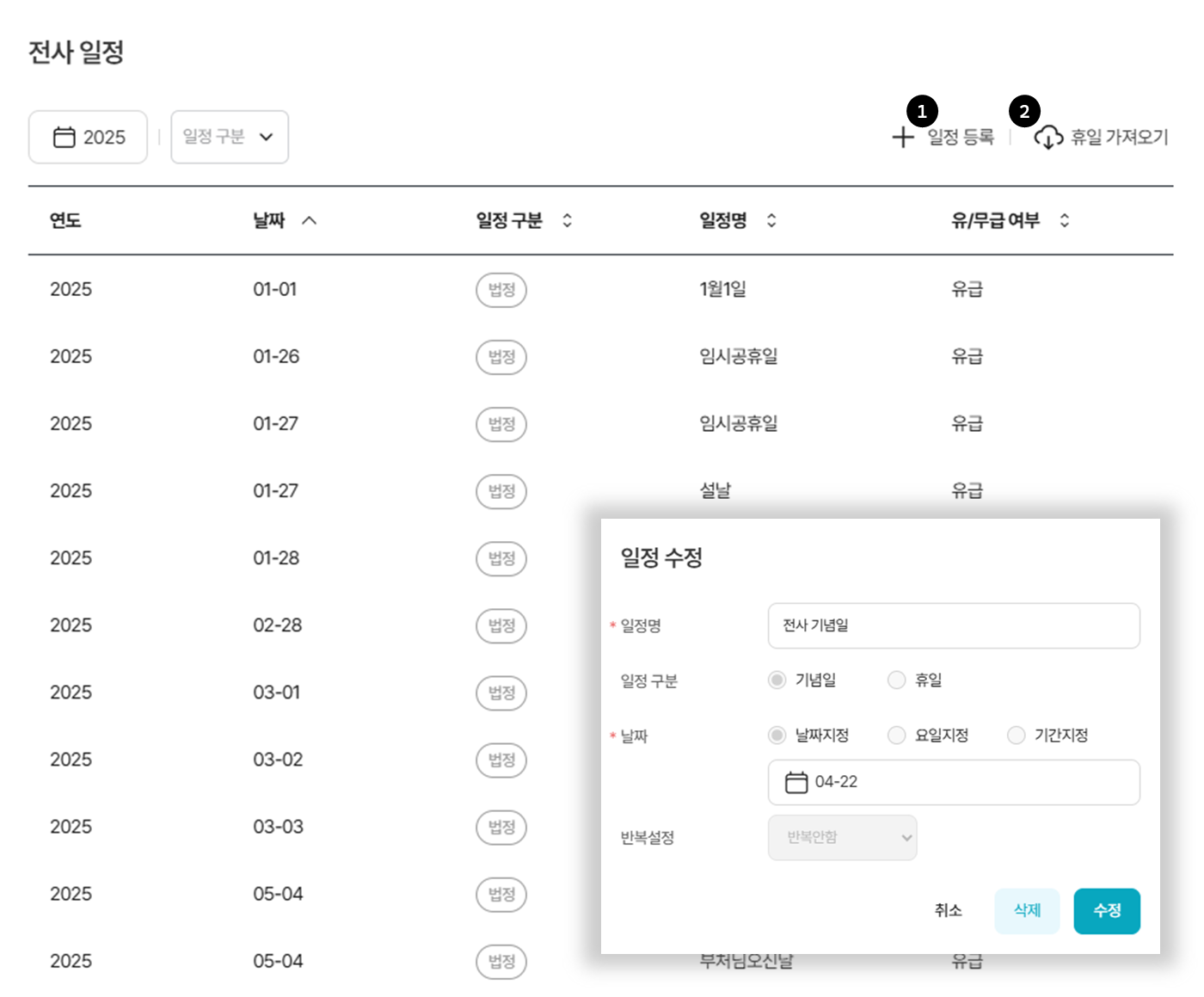Click the plus icon for 일정 등록

(x=902, y=138)
